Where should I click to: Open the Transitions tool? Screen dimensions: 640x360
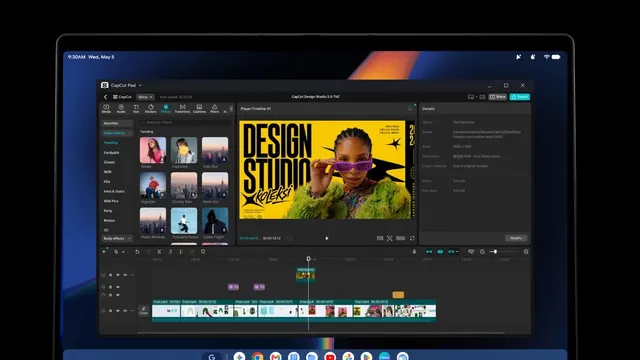pos(182,108)
